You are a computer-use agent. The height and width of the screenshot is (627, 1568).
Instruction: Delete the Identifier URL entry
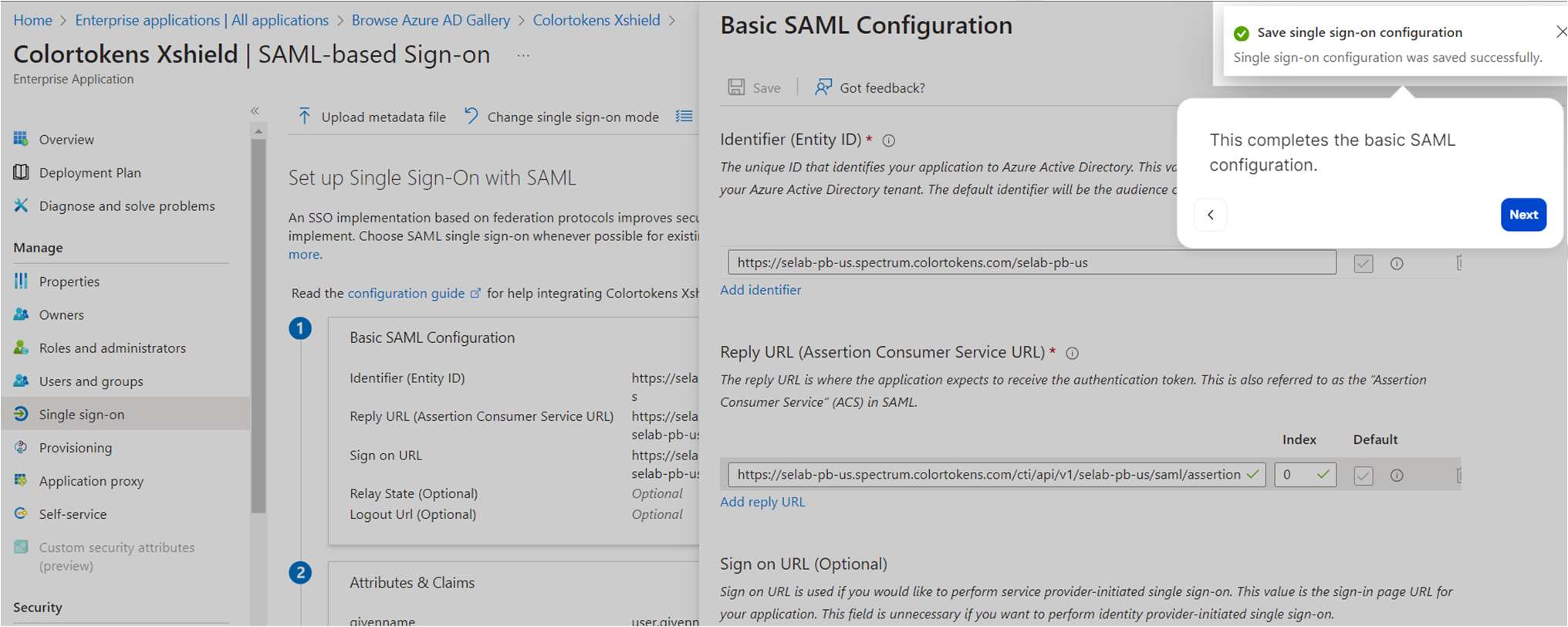[x=1458, y=263]
